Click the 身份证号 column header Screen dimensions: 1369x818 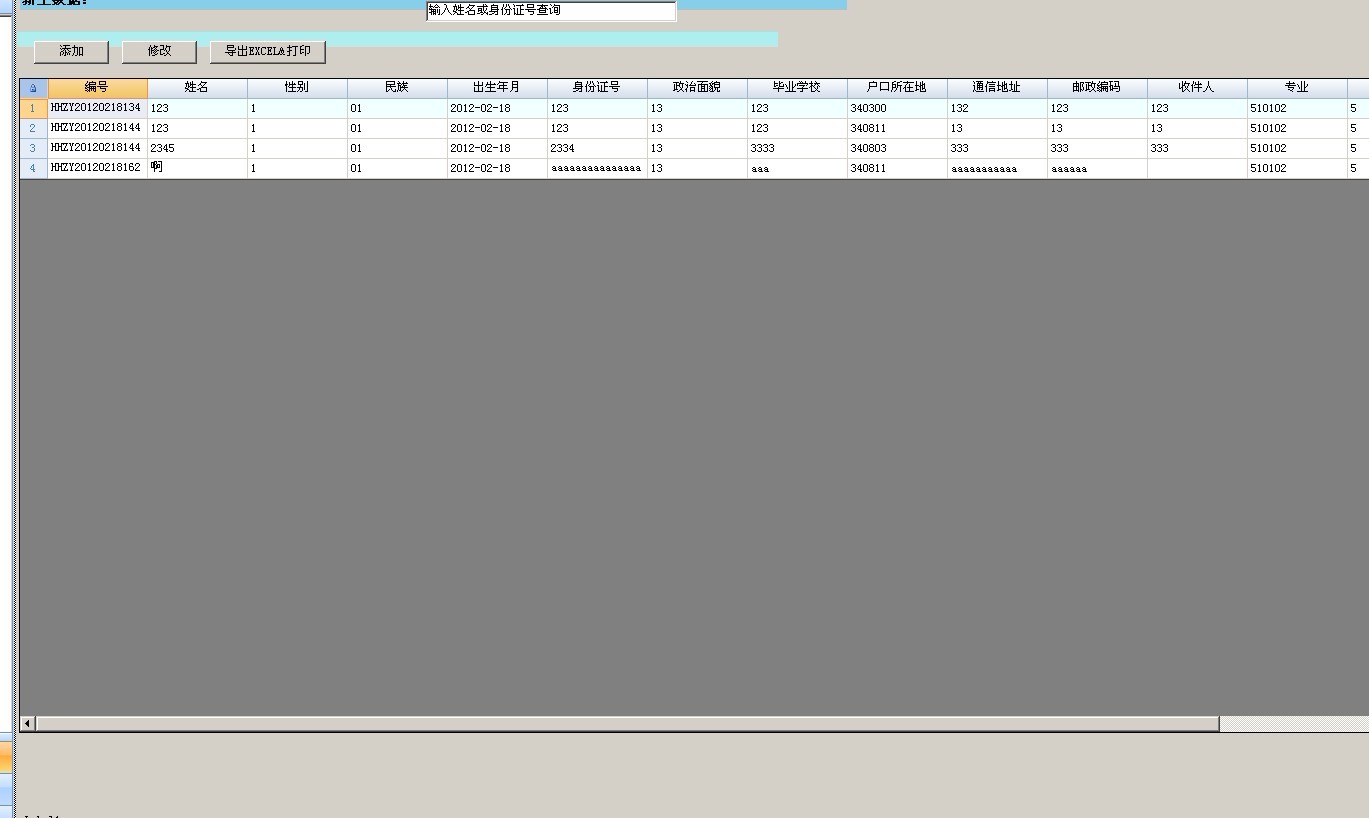point(597,88)
